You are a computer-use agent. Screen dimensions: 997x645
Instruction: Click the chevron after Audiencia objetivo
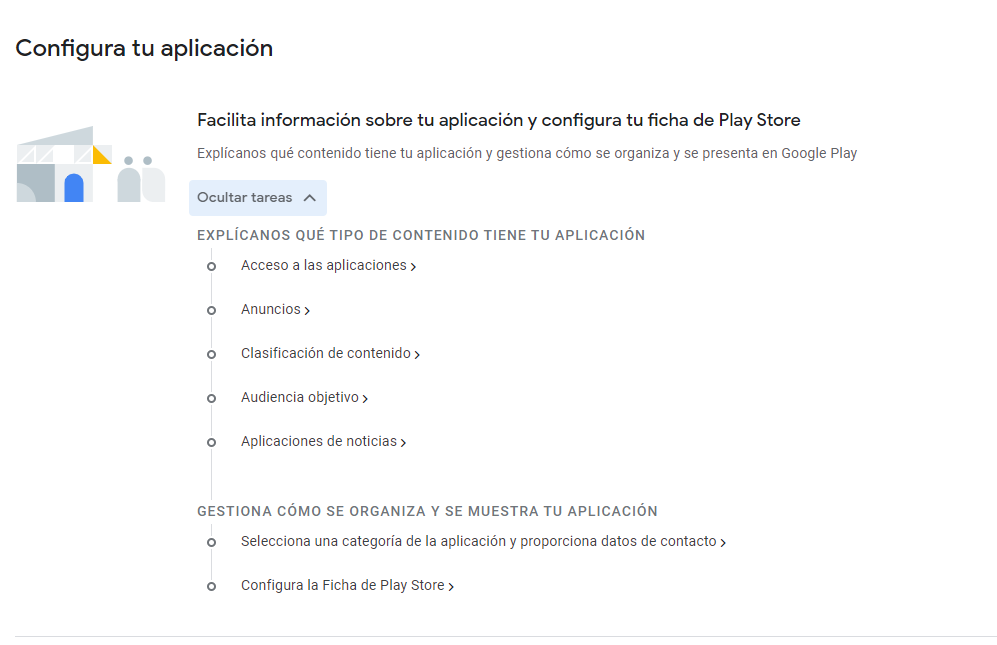coord(365,399)
